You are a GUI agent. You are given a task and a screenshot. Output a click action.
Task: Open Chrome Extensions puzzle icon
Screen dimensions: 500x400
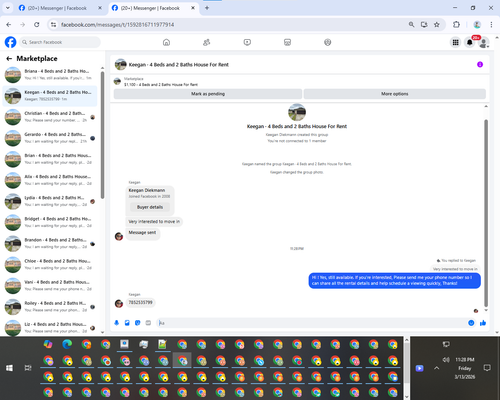456,25
